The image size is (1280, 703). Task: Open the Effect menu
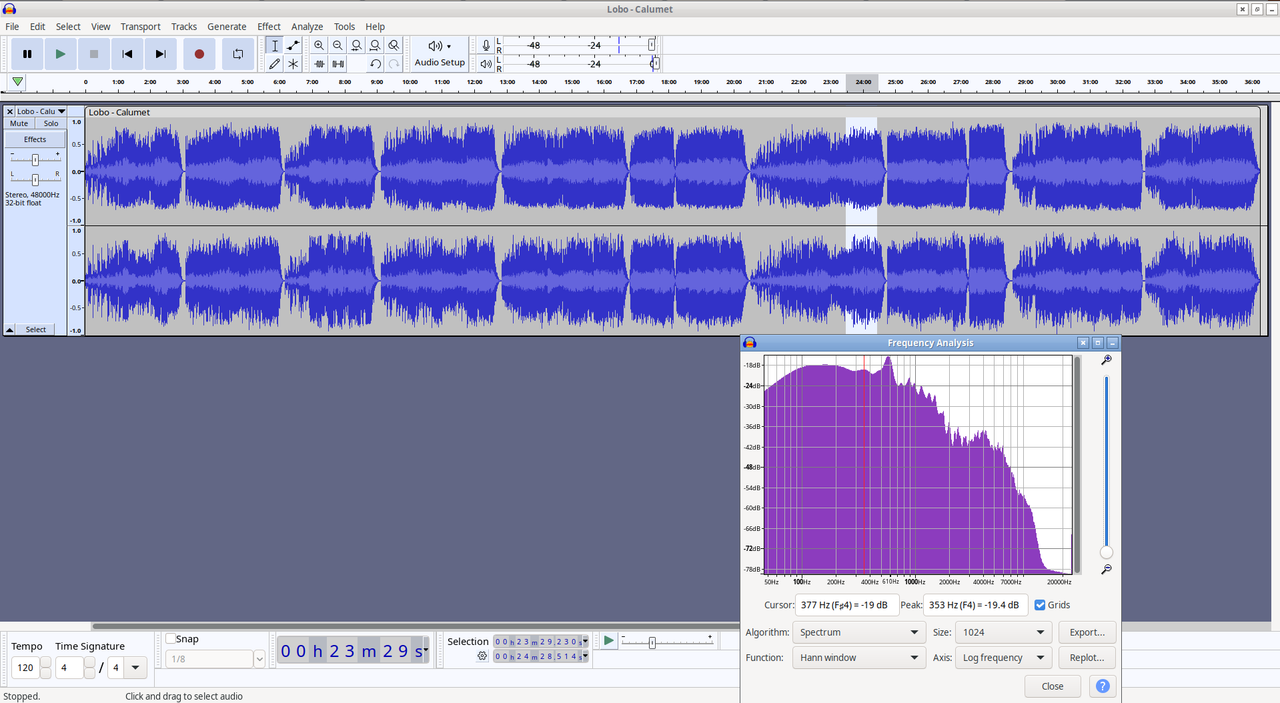(x=269, y=27)
